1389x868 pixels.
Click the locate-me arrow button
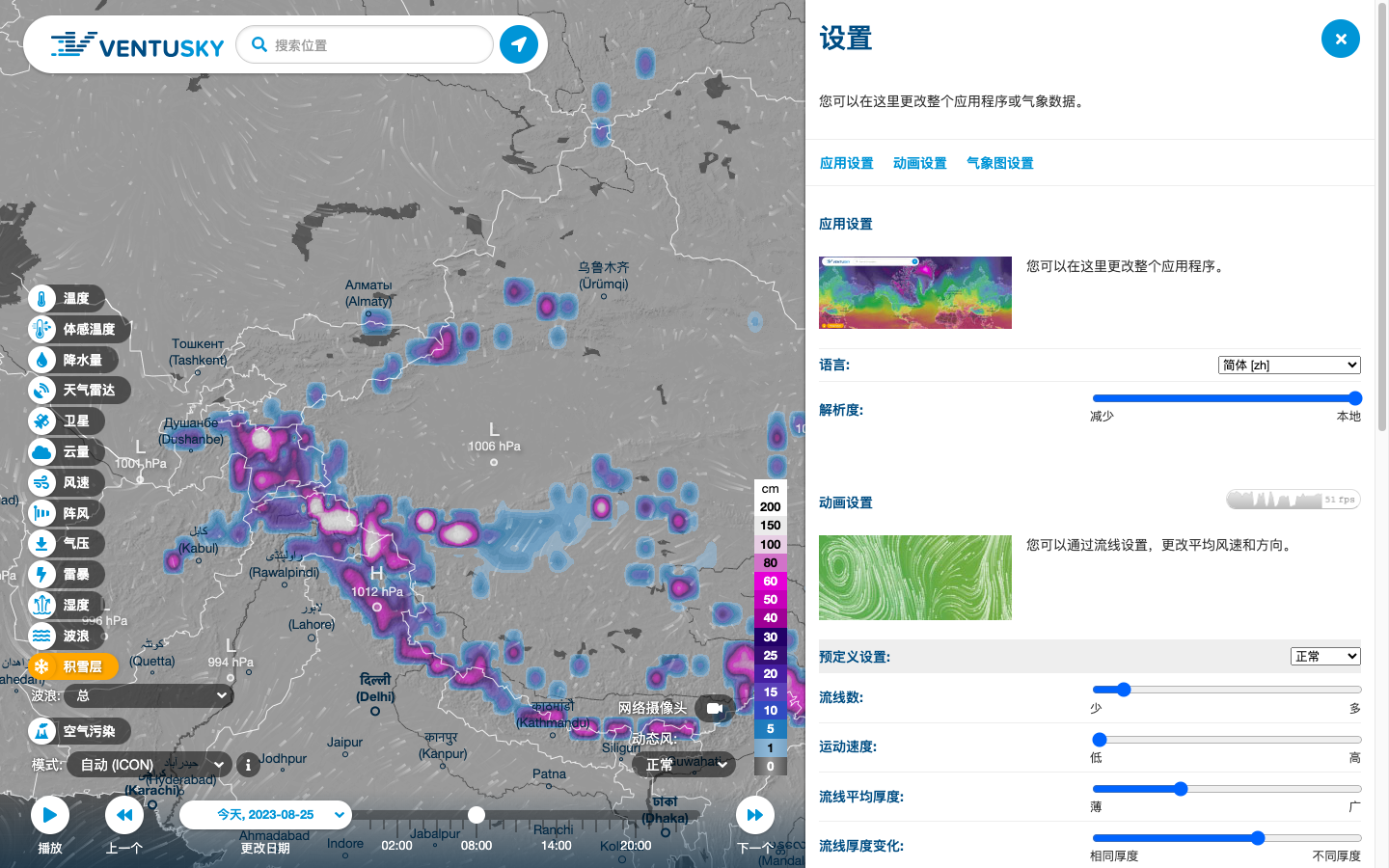tap(519, 44)
